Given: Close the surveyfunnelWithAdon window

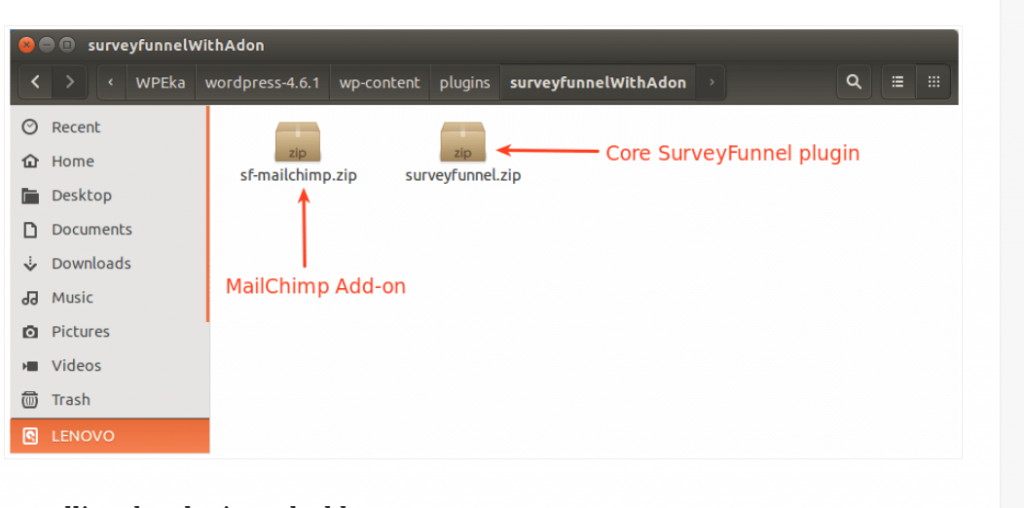Looking at the screenshot, I should pyautogui.click(x=26, y=45).
